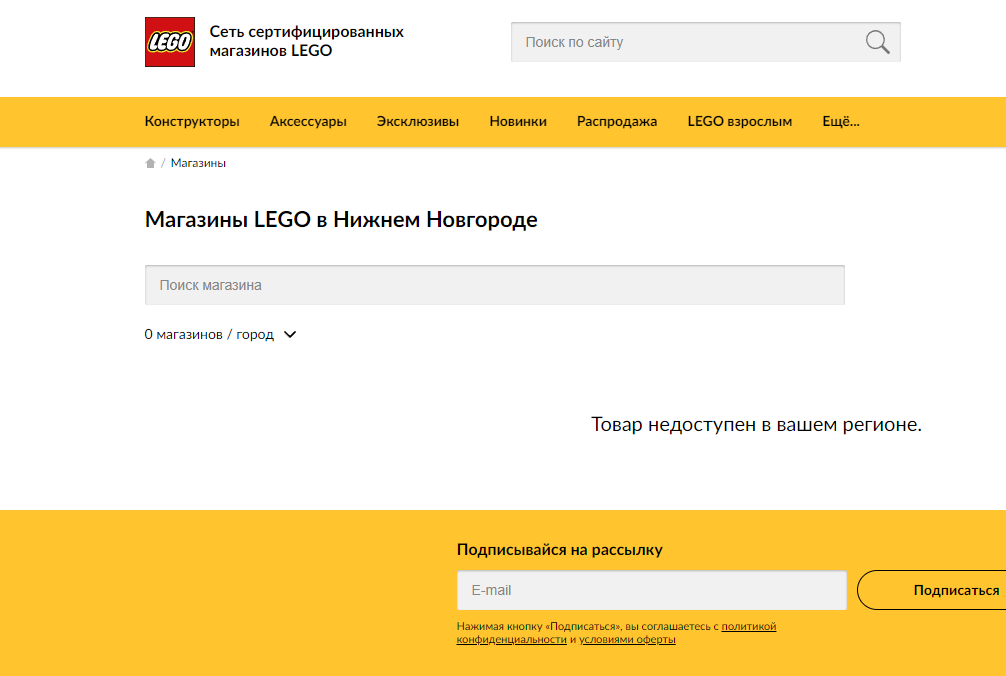Open the LEGO взрослым menu item

pos(740,121)
